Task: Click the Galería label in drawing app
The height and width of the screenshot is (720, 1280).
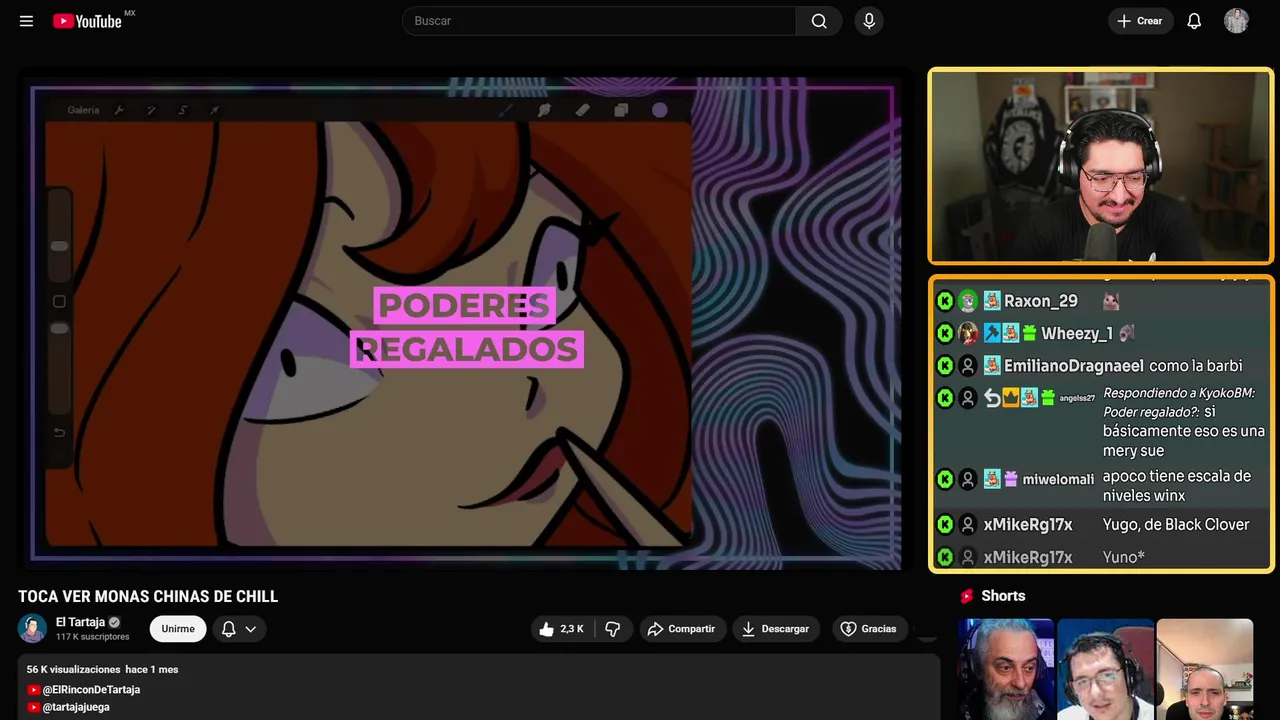Action: click(83, 110)
